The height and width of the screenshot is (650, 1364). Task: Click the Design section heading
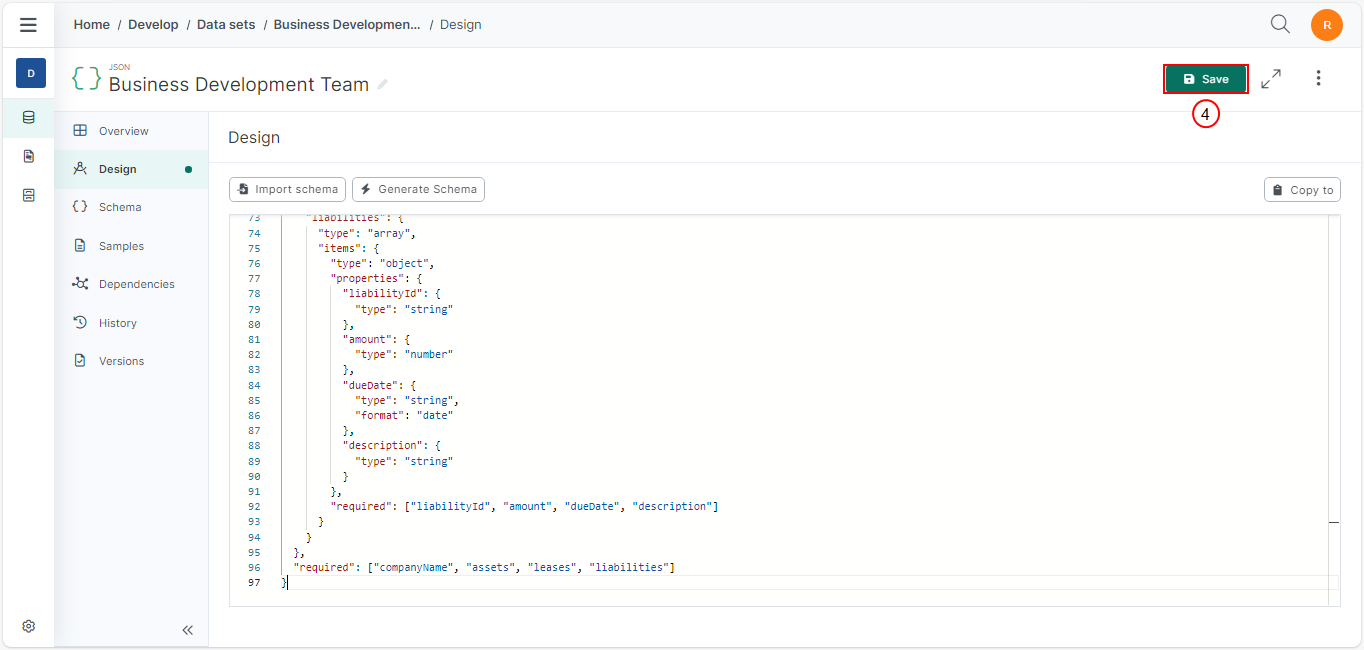point(254,137)
